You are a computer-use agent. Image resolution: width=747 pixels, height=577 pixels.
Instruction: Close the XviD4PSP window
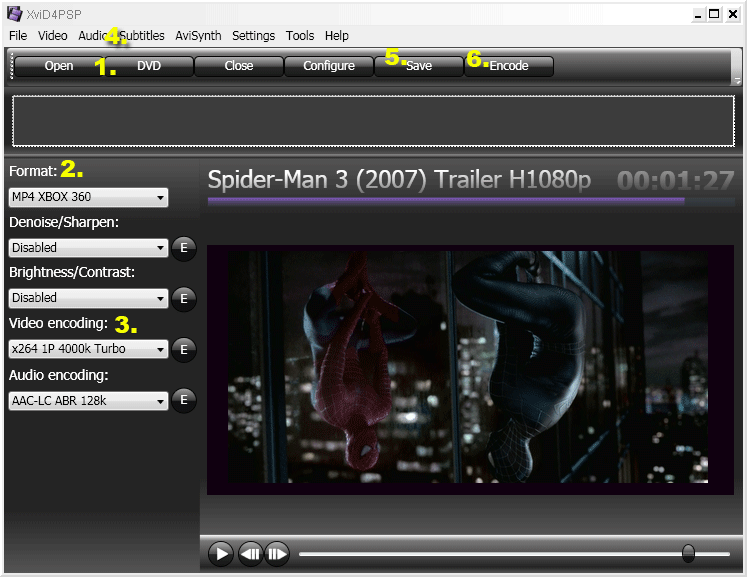[x=733, y=14]
